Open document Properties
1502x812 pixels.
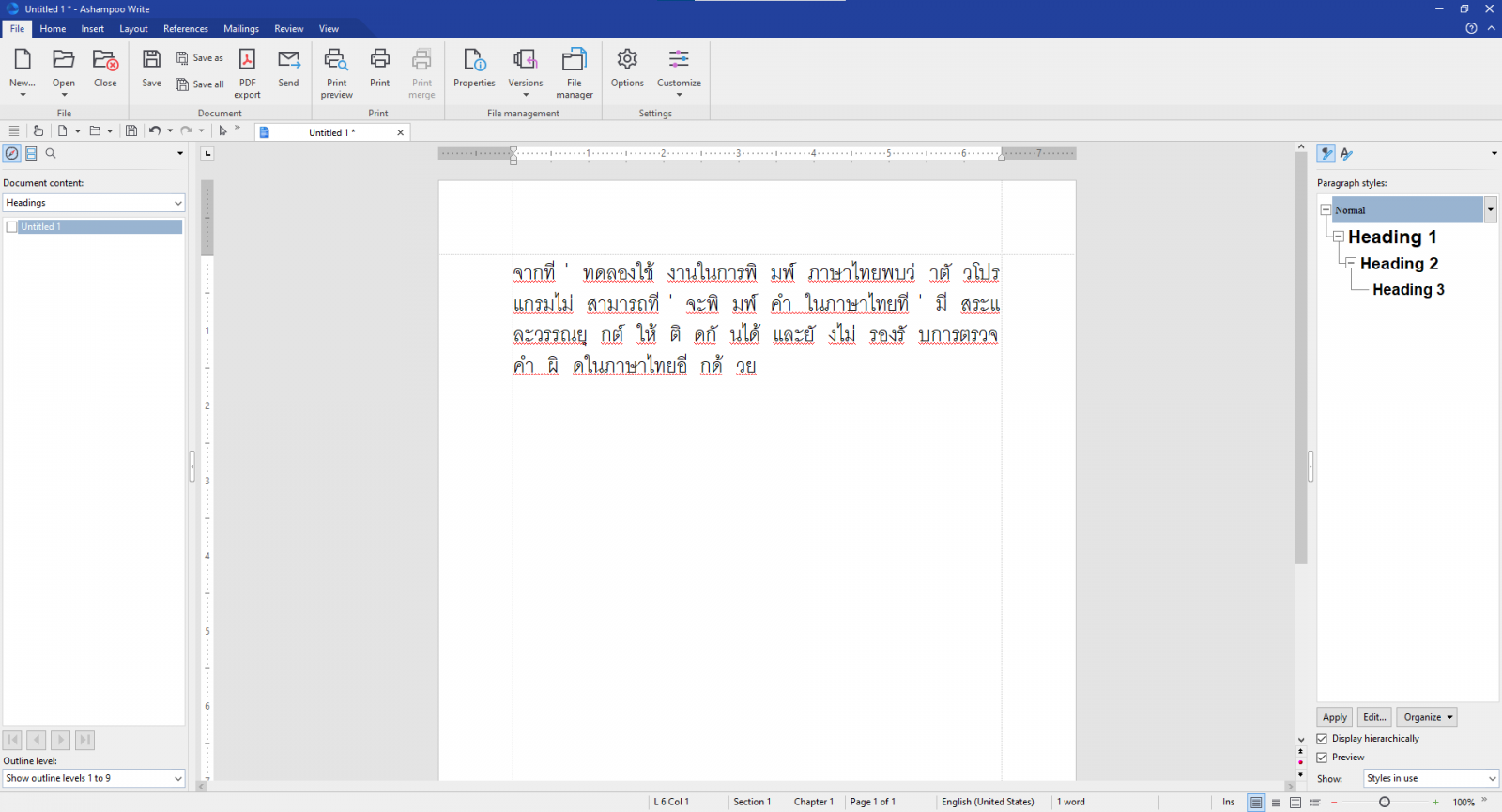474,61
